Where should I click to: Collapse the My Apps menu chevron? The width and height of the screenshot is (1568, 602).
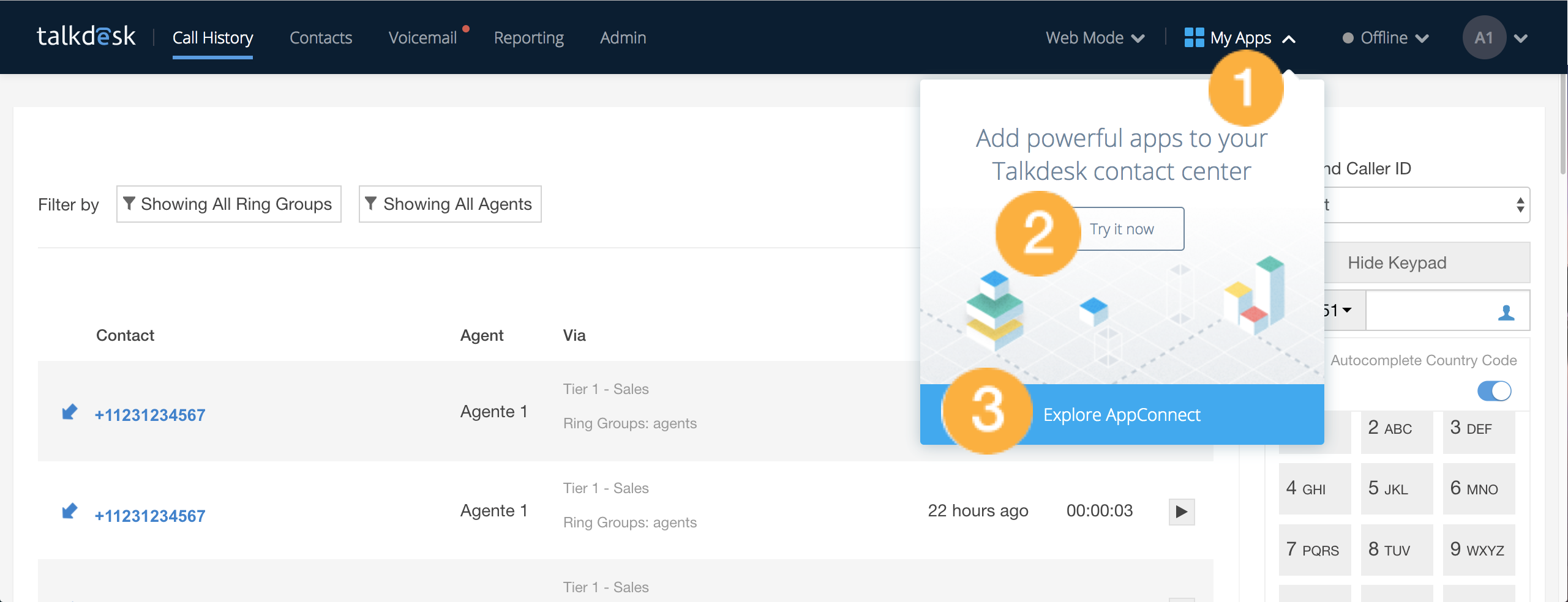coord(1289,39)
